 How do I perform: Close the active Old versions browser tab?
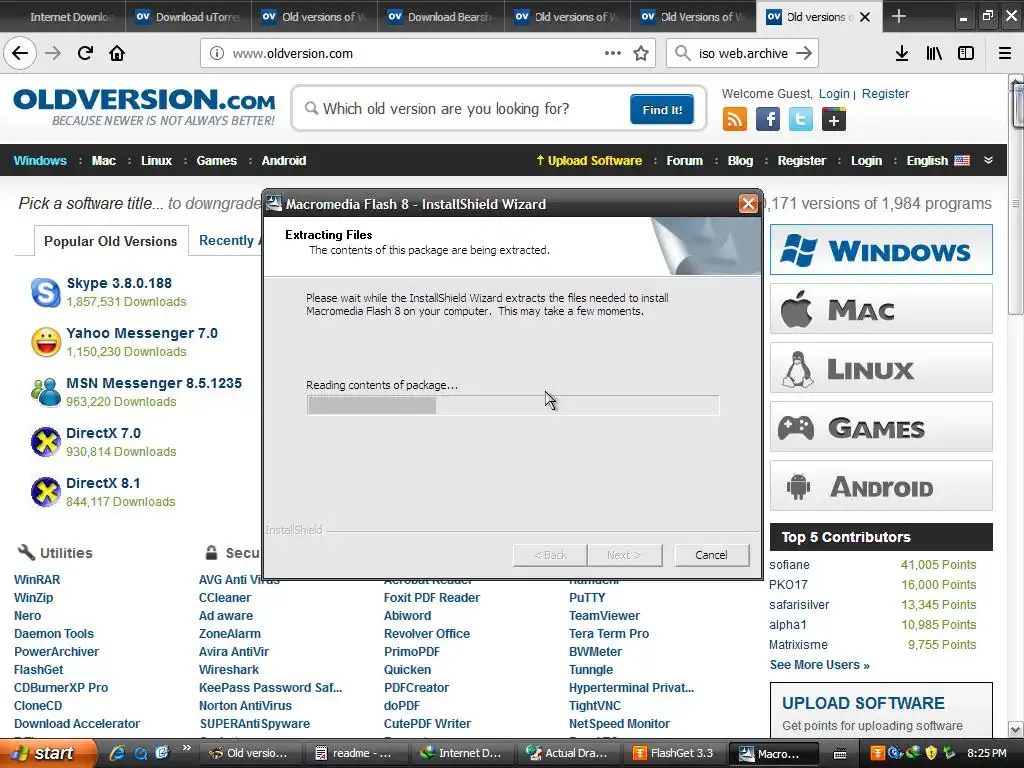click(865, 17)
